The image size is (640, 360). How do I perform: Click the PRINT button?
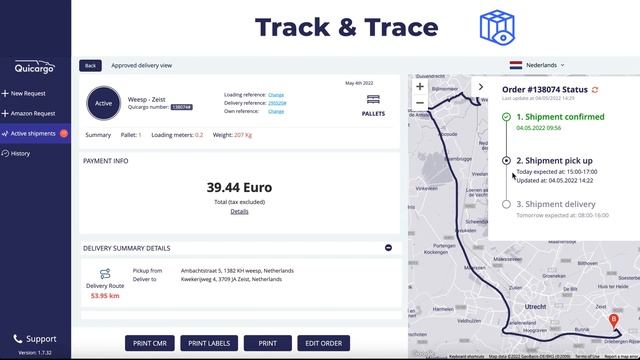(x=268, y=343)
